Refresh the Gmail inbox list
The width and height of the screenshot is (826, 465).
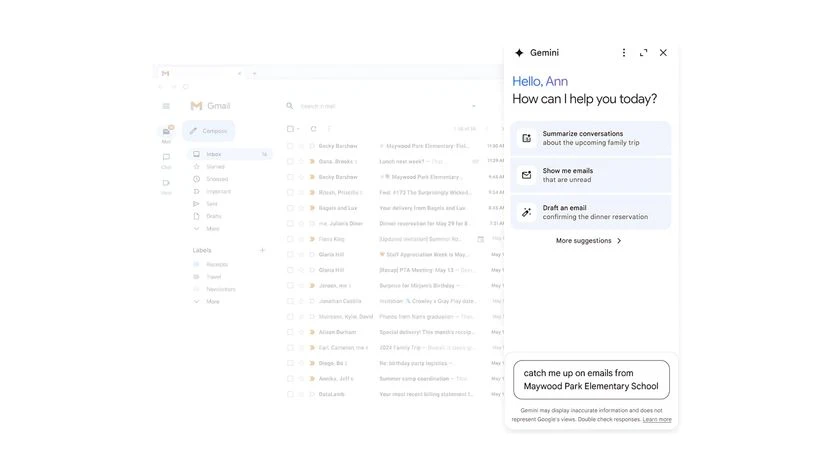tap(313, 129)
